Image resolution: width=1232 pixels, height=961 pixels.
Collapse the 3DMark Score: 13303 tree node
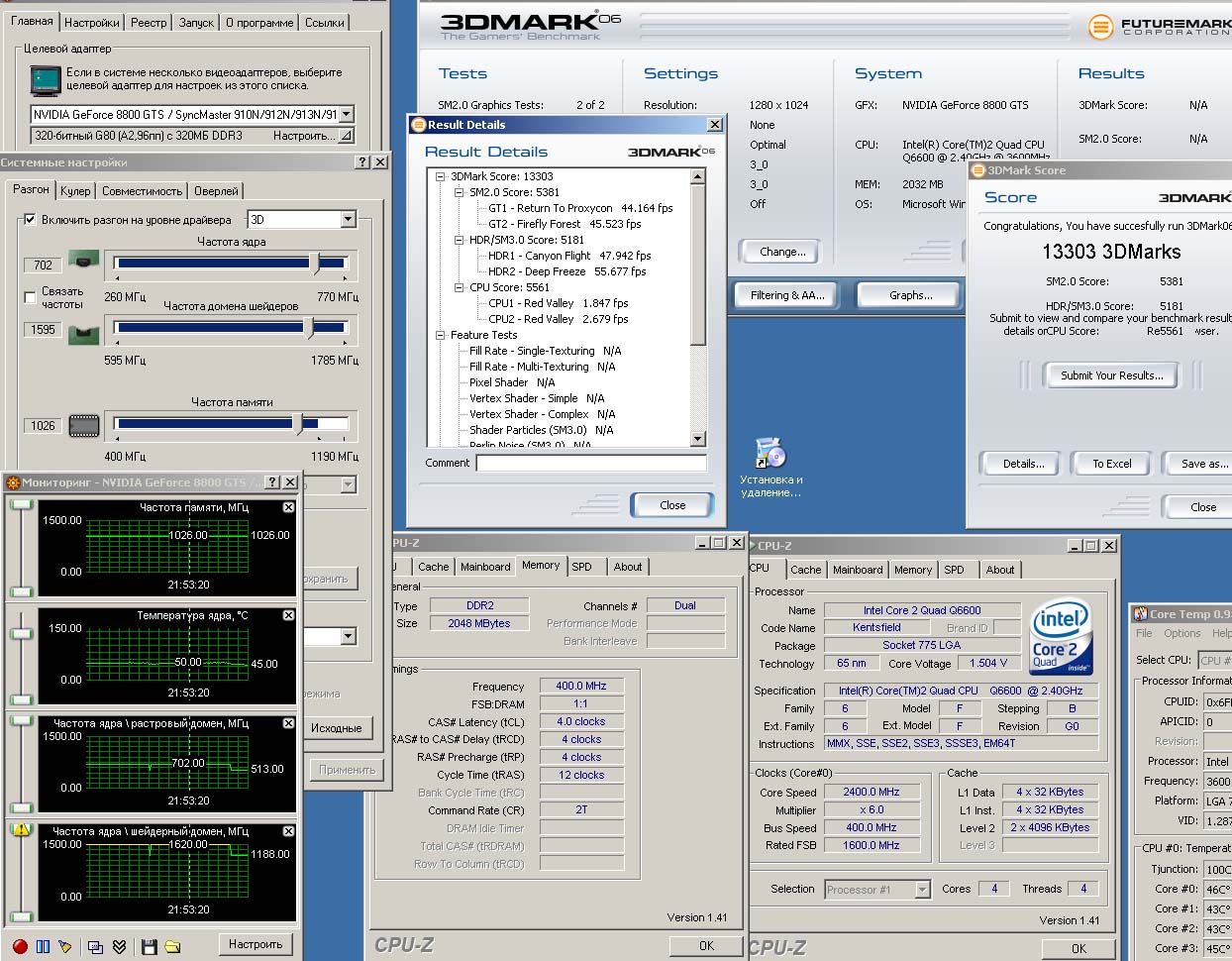[x=441, y=176]
